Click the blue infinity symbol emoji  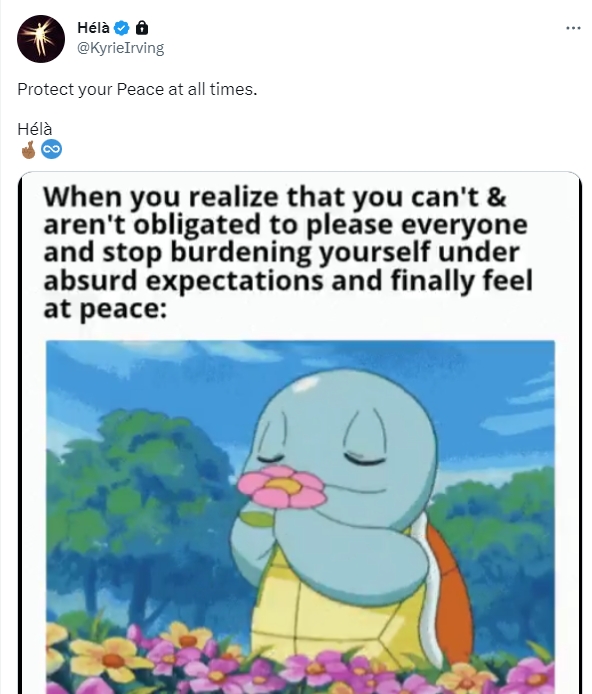point(51,150)
